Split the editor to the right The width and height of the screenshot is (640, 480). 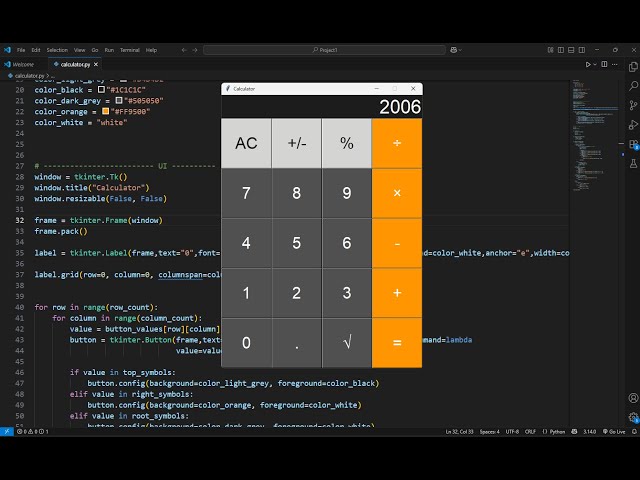click(604, 64)
